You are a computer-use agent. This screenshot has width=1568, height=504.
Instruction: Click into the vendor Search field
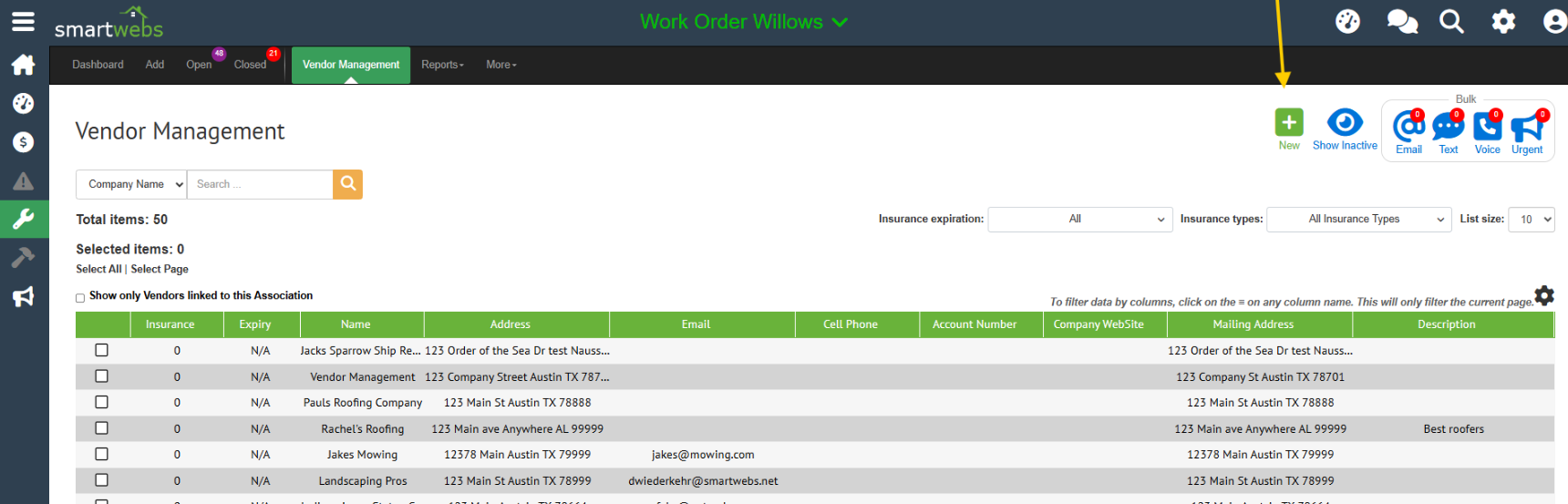coord(260,184)
